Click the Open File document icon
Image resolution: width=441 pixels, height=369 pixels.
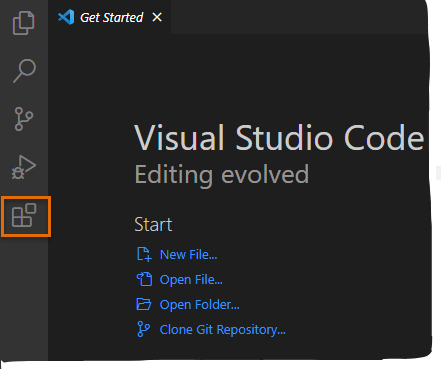click(144, 279)
